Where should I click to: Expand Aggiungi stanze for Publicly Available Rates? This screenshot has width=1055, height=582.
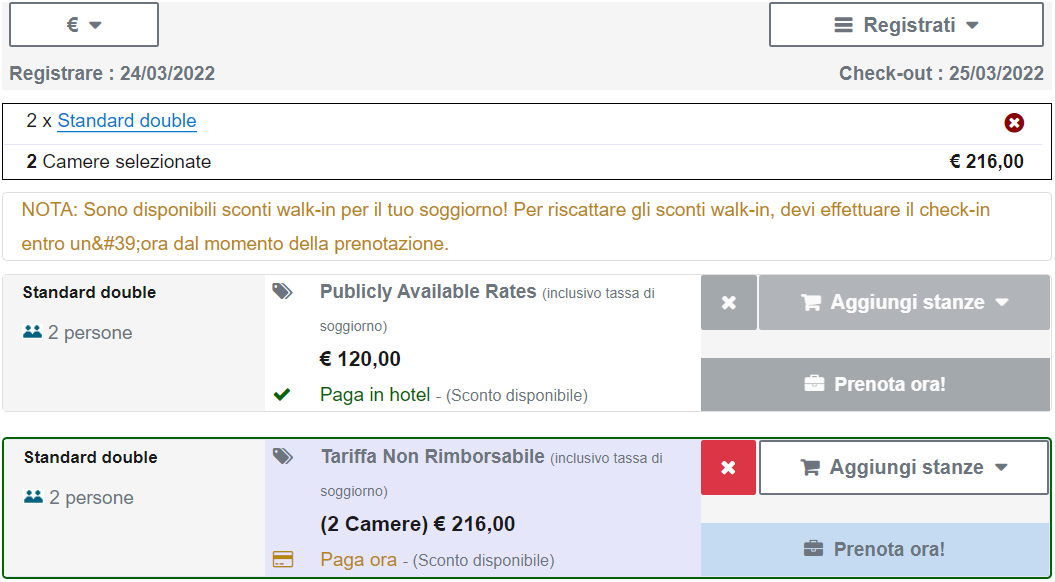tap(905, 303)
